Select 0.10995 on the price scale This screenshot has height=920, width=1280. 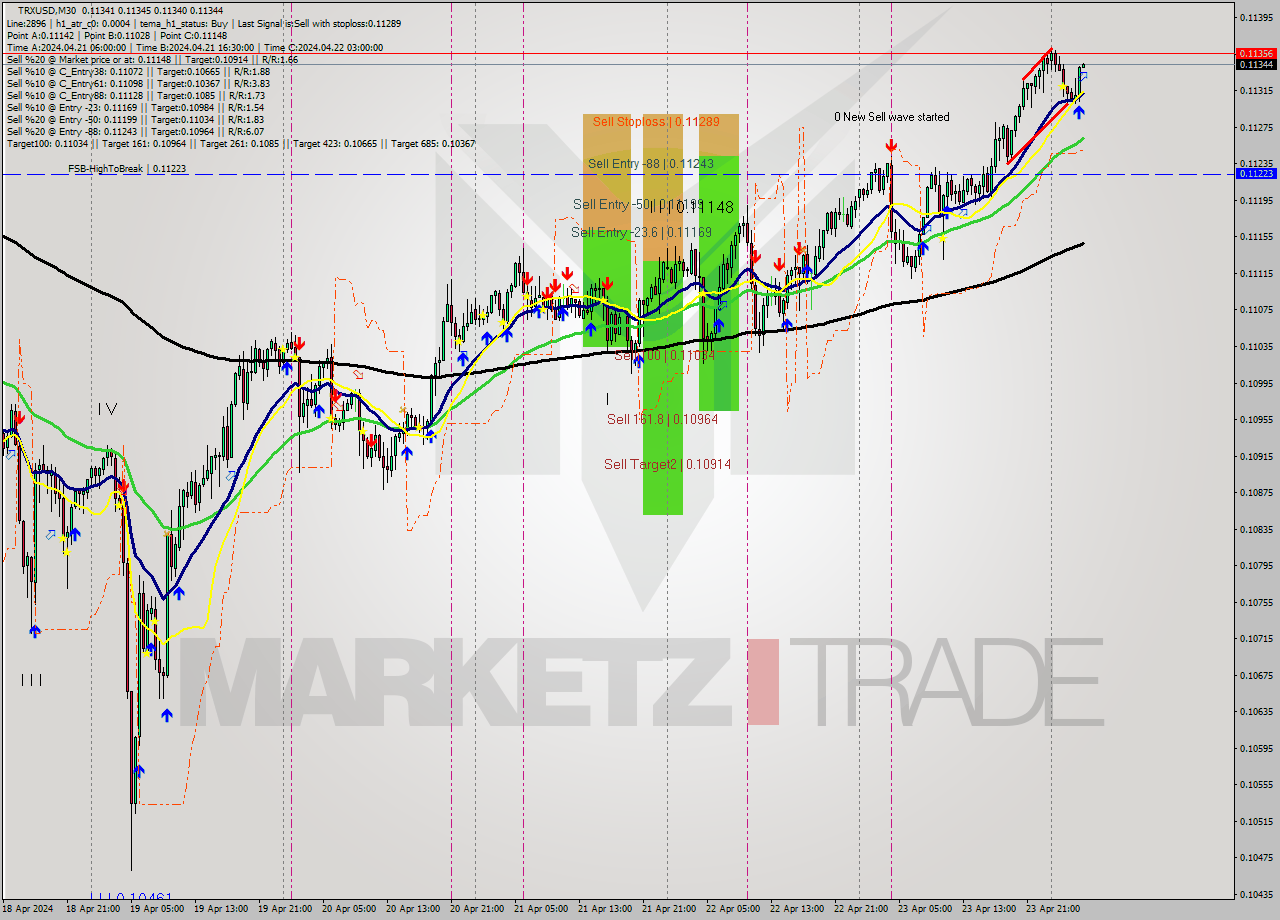(x=1255, y=383)
